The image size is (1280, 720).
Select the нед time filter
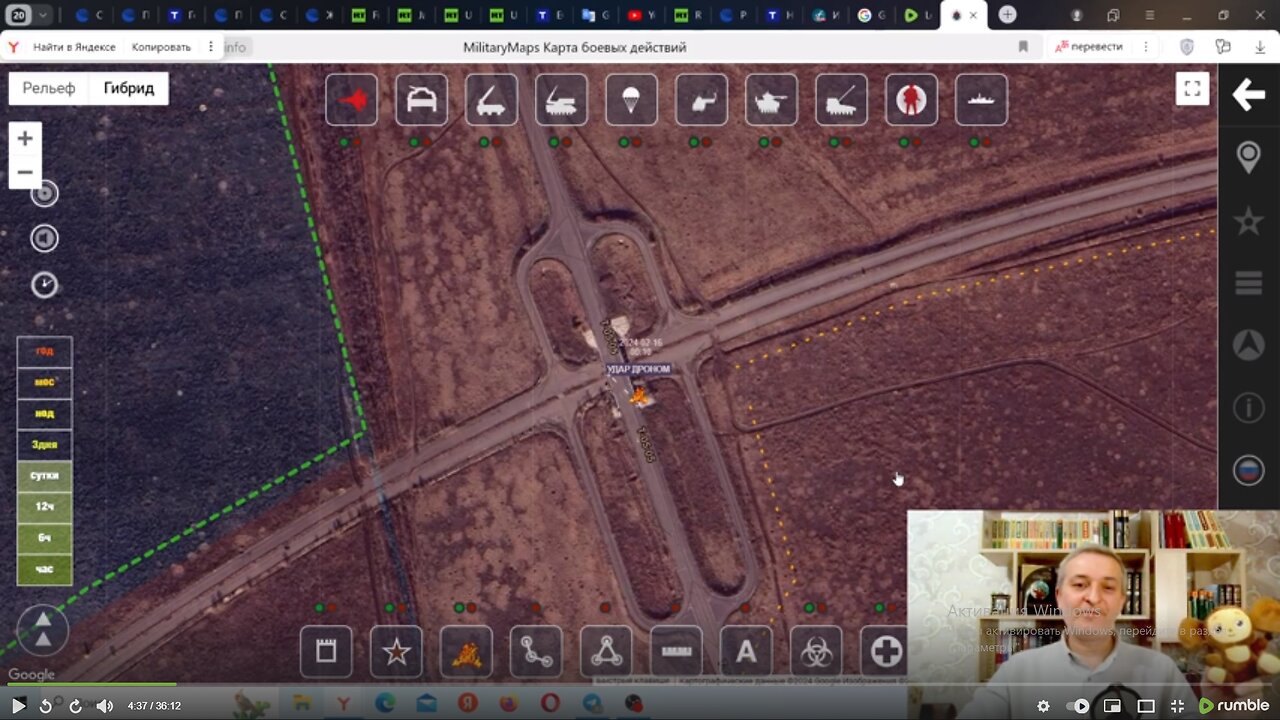[44, 413]
